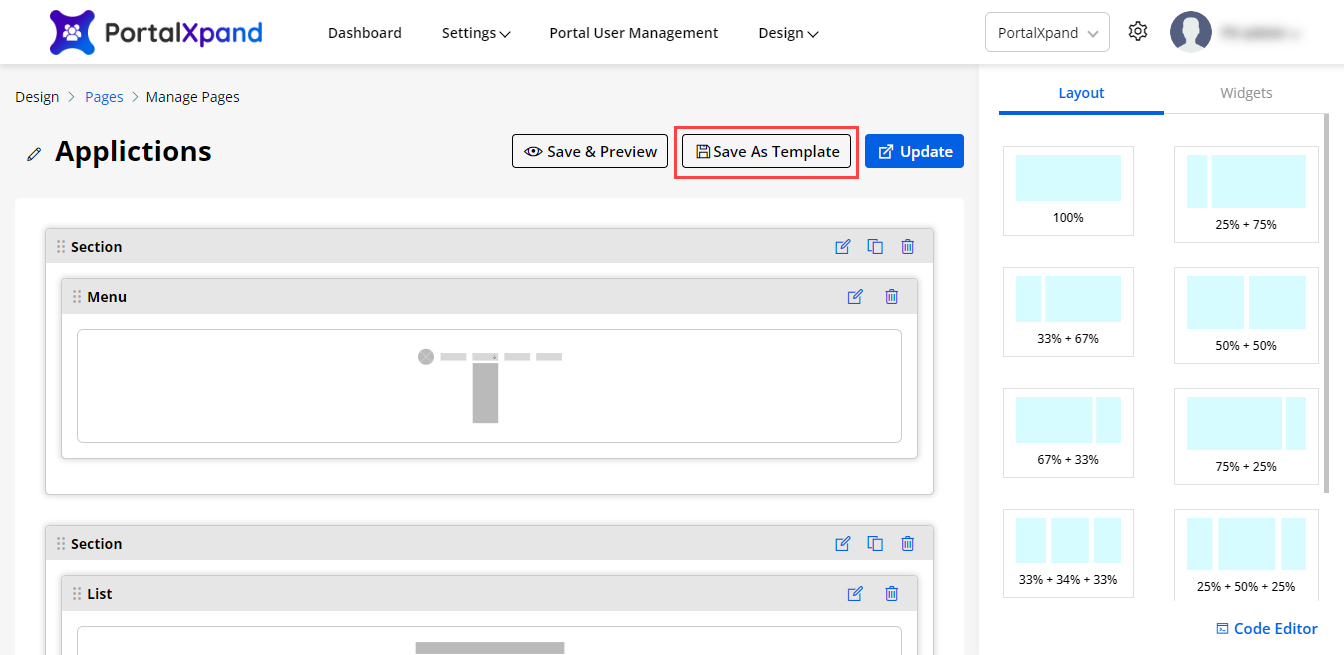
Task: Expand the Settings dropdown menu
Action: pyautogui.click(x=476, y=33)
